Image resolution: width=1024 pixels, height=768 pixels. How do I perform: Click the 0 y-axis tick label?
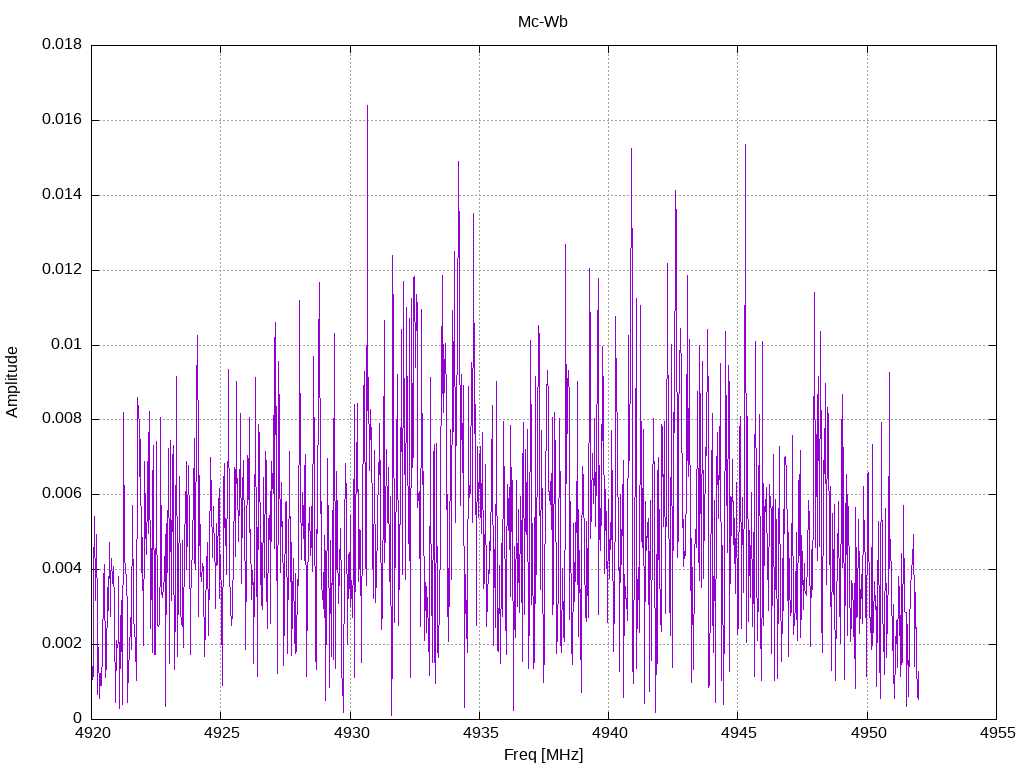(x=77, y=718)
